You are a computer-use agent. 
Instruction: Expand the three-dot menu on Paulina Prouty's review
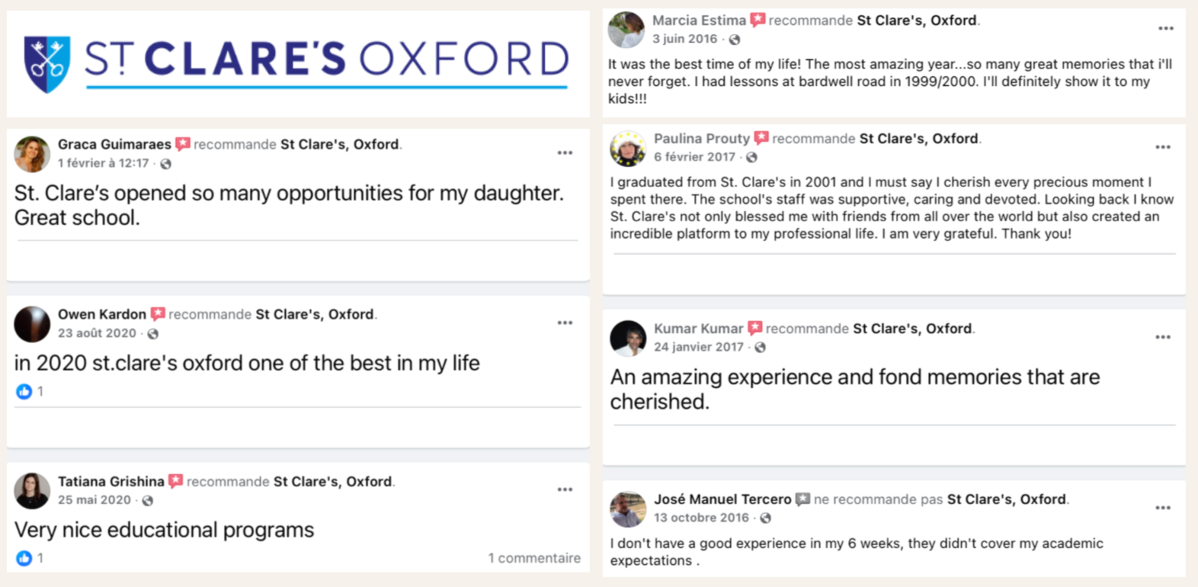(1162, 147)
